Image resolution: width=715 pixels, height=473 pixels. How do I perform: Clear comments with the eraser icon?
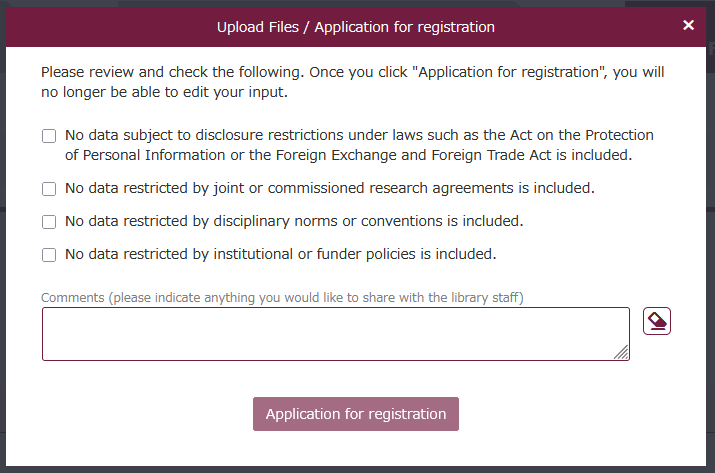[657, 321]
